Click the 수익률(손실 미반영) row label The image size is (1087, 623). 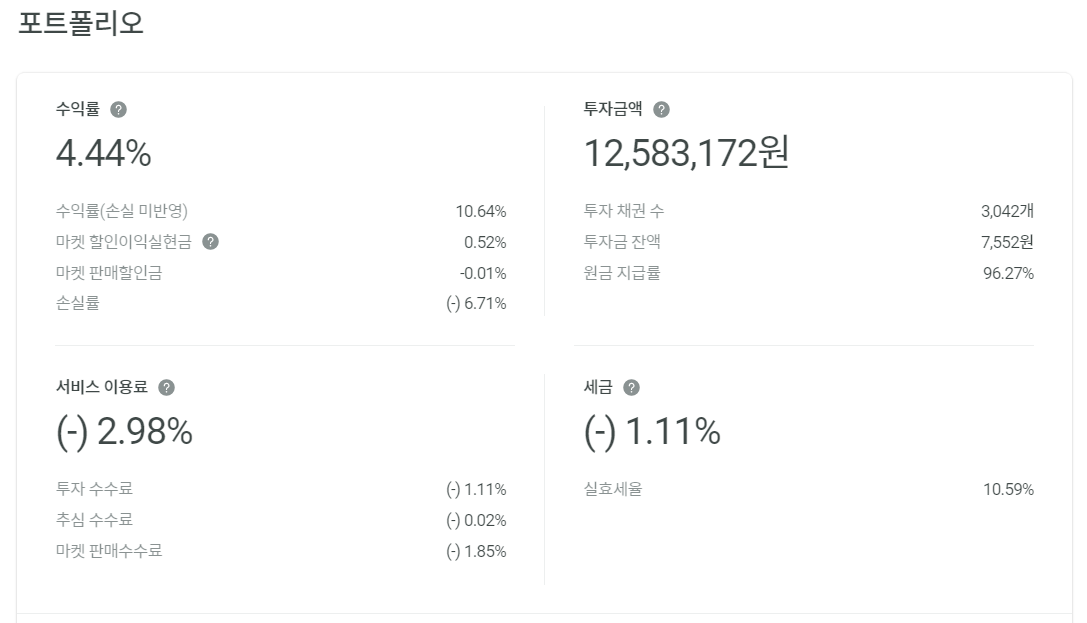122,211
